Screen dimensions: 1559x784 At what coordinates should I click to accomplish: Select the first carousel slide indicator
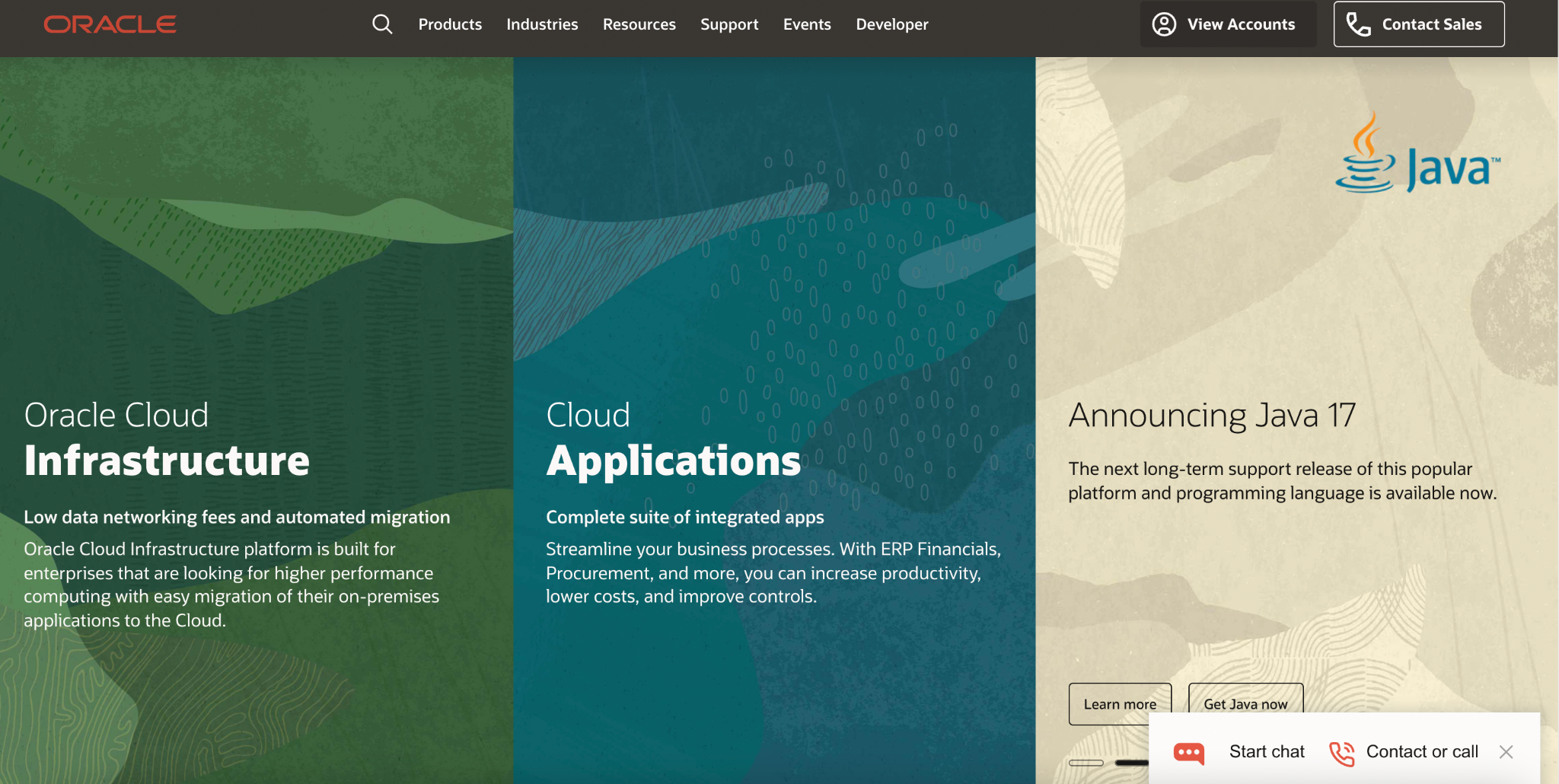click(x=1086, y=763)
